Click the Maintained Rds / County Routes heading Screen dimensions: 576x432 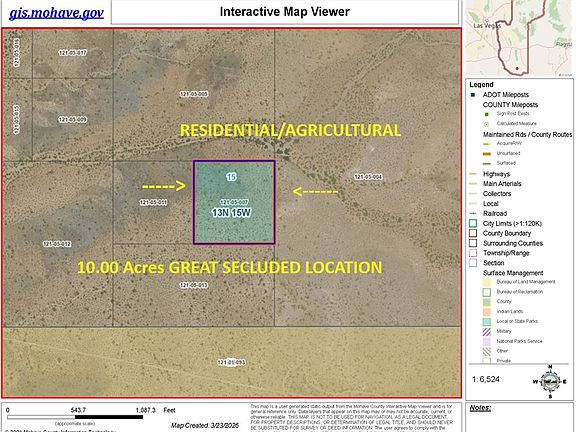coord(528,135)
